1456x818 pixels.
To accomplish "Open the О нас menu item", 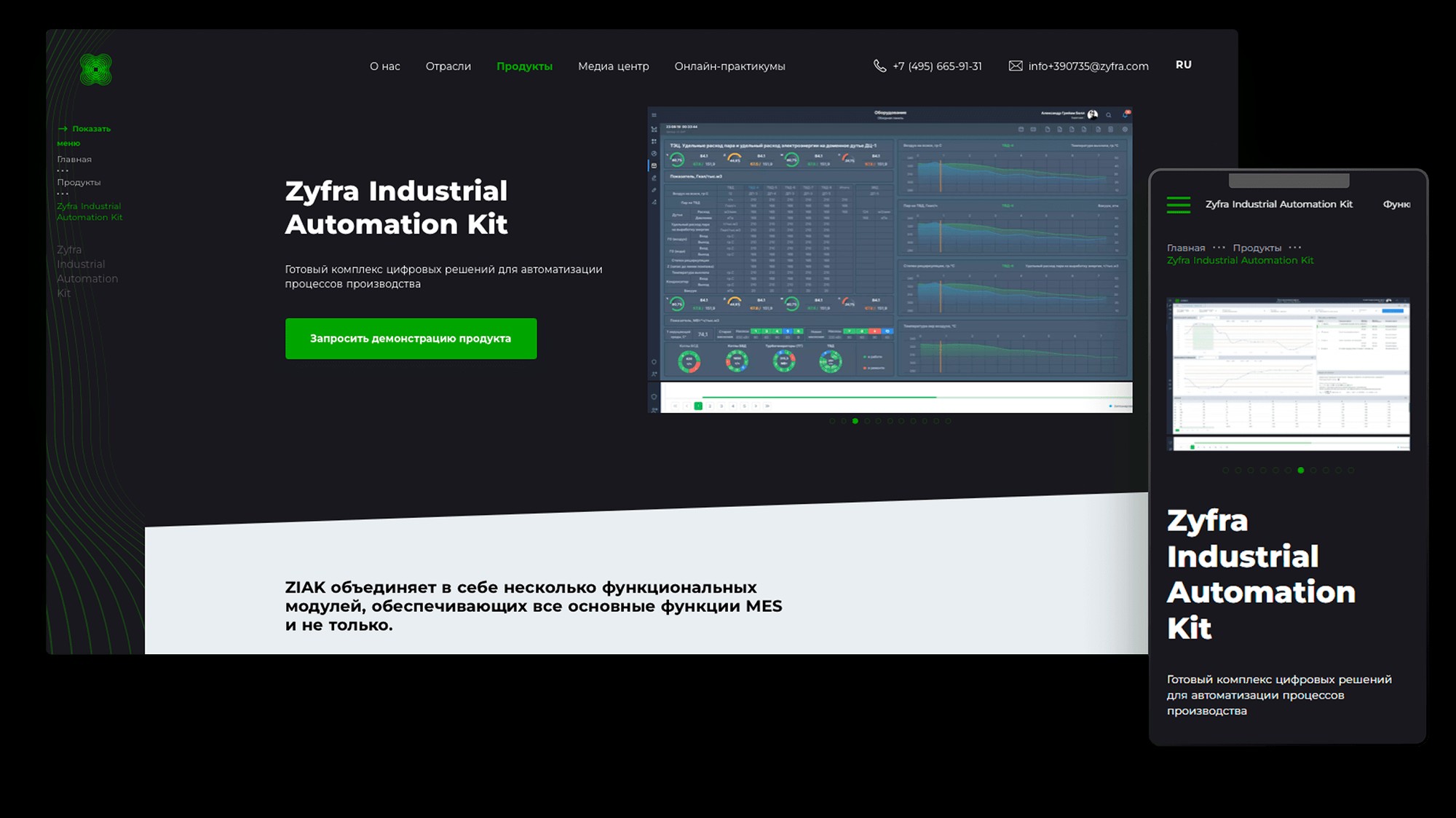I will pyautogui.click(x=384, y=66).
